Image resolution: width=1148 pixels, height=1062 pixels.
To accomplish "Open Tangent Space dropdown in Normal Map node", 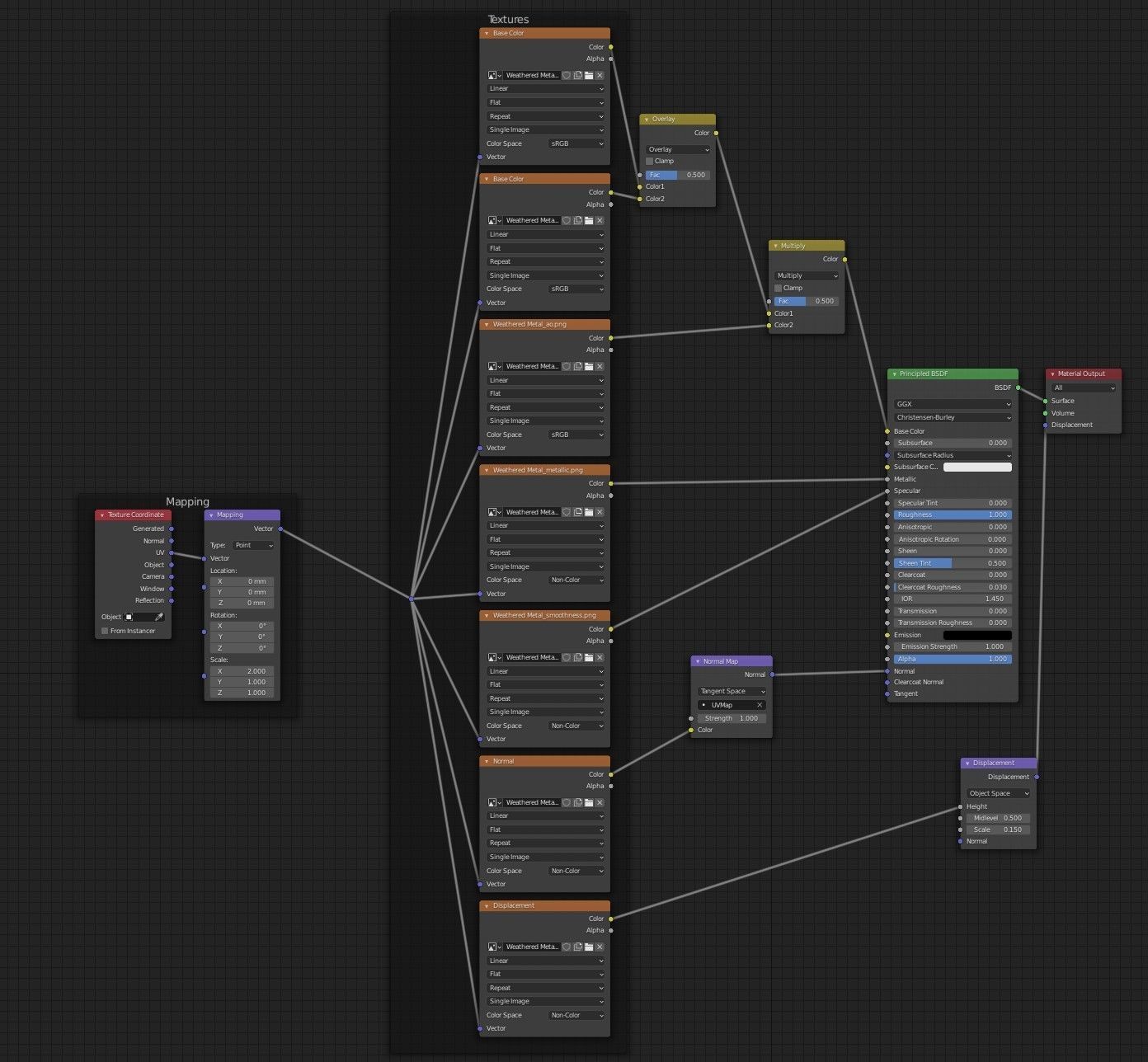I will (x=732, y=691).
